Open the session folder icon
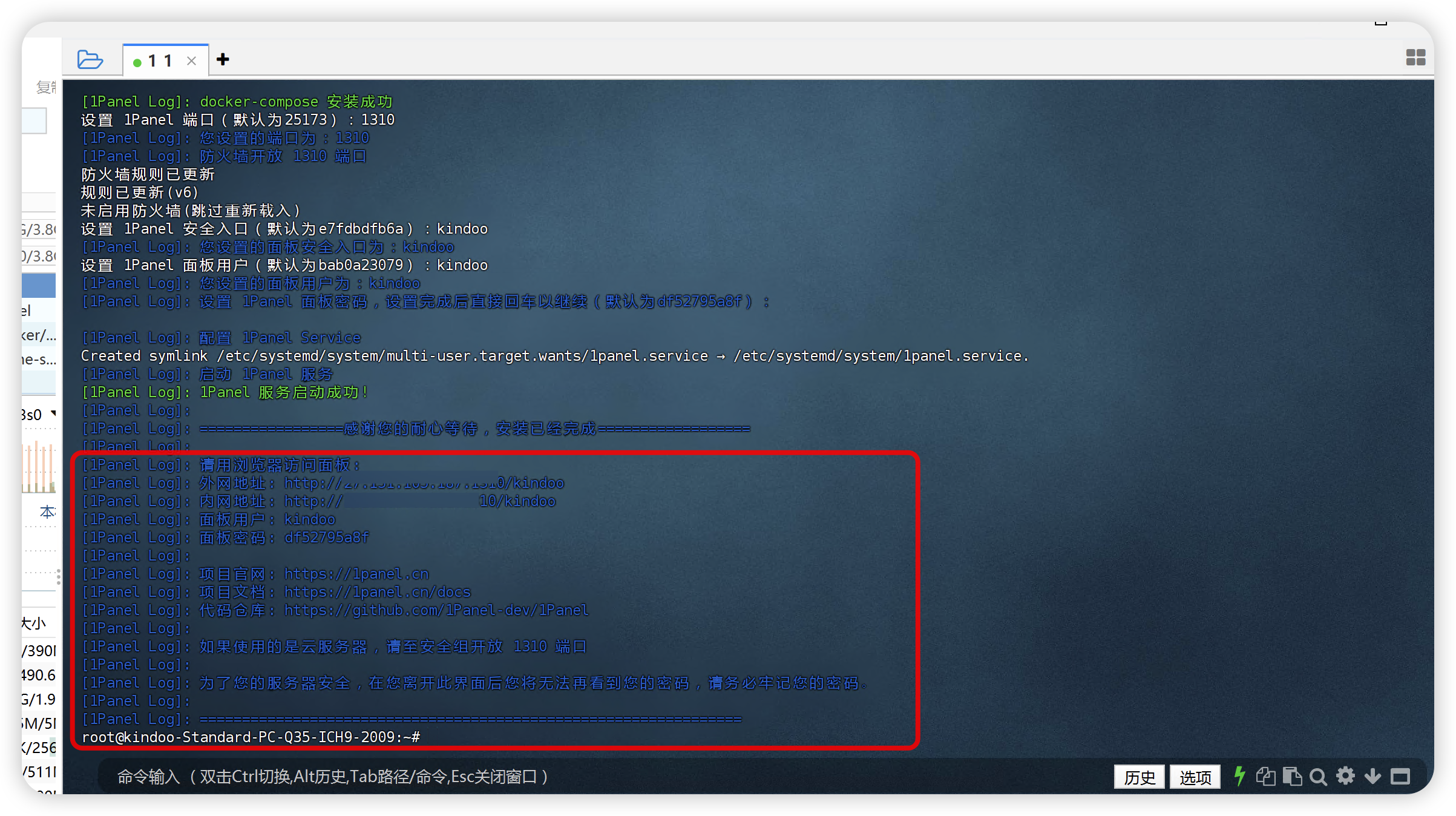 coord(90,60)
